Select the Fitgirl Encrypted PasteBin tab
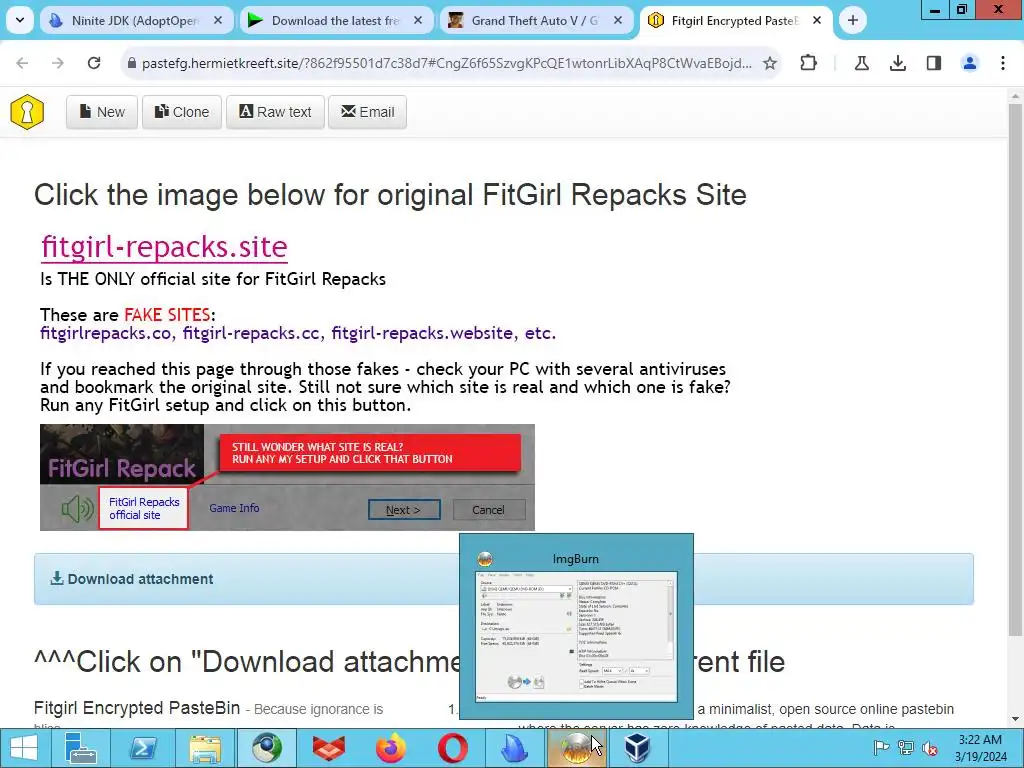 tap(734, 20)
